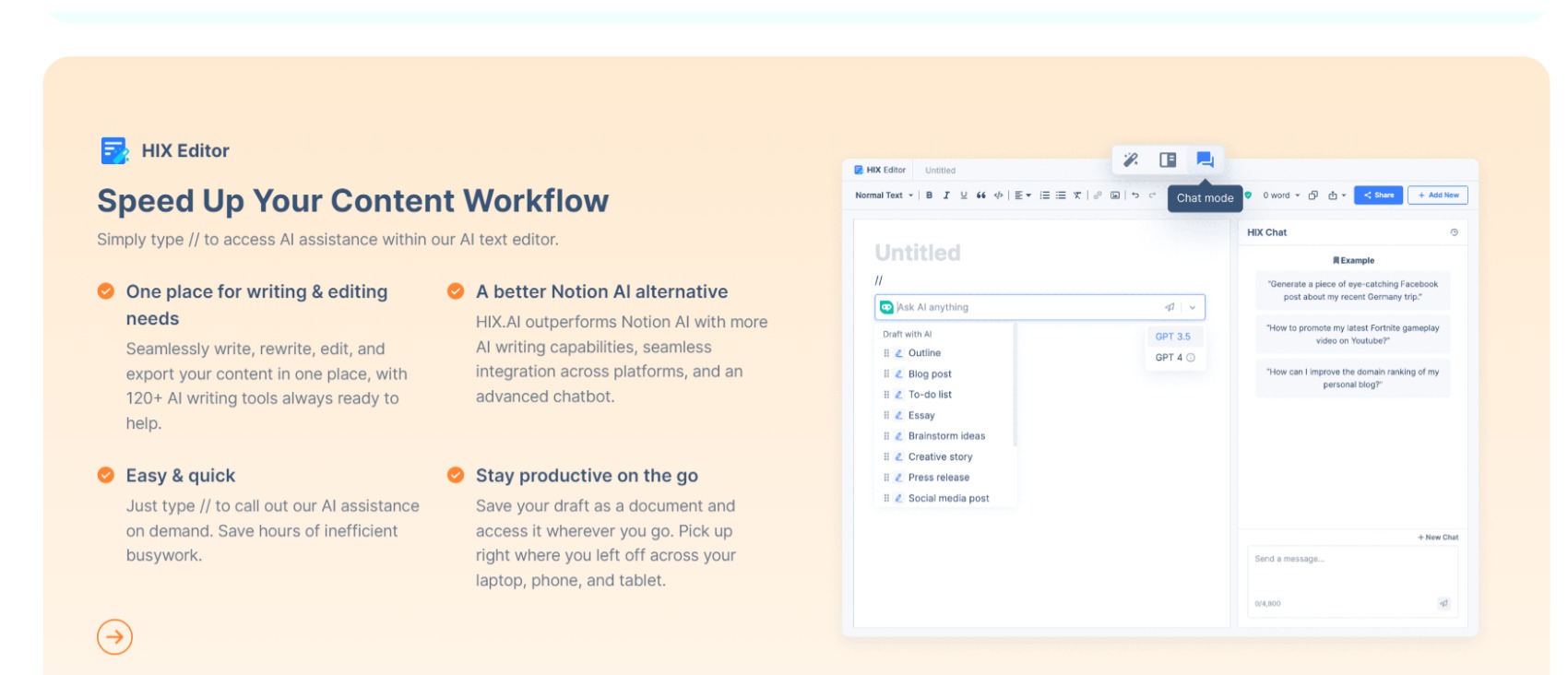
Task: Select the Fortnite gameplay video example prompt
Action: tap(1352, 334)
